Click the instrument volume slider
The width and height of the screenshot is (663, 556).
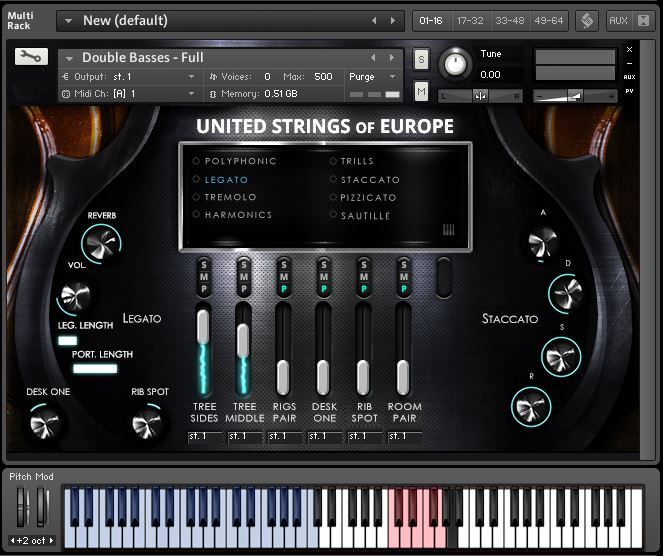click(x=575, y=97)
